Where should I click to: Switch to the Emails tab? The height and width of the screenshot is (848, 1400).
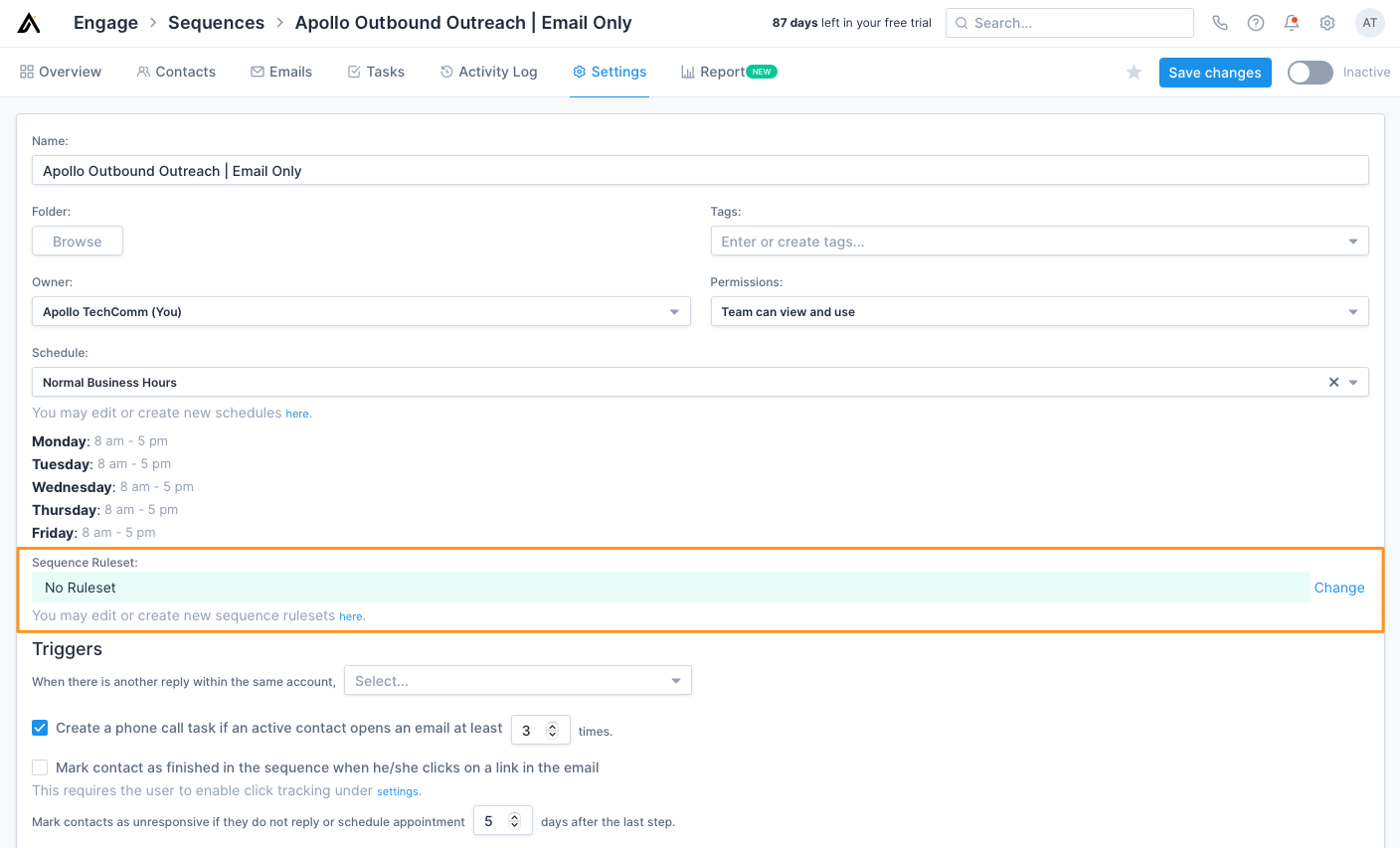tap(281, 72)
